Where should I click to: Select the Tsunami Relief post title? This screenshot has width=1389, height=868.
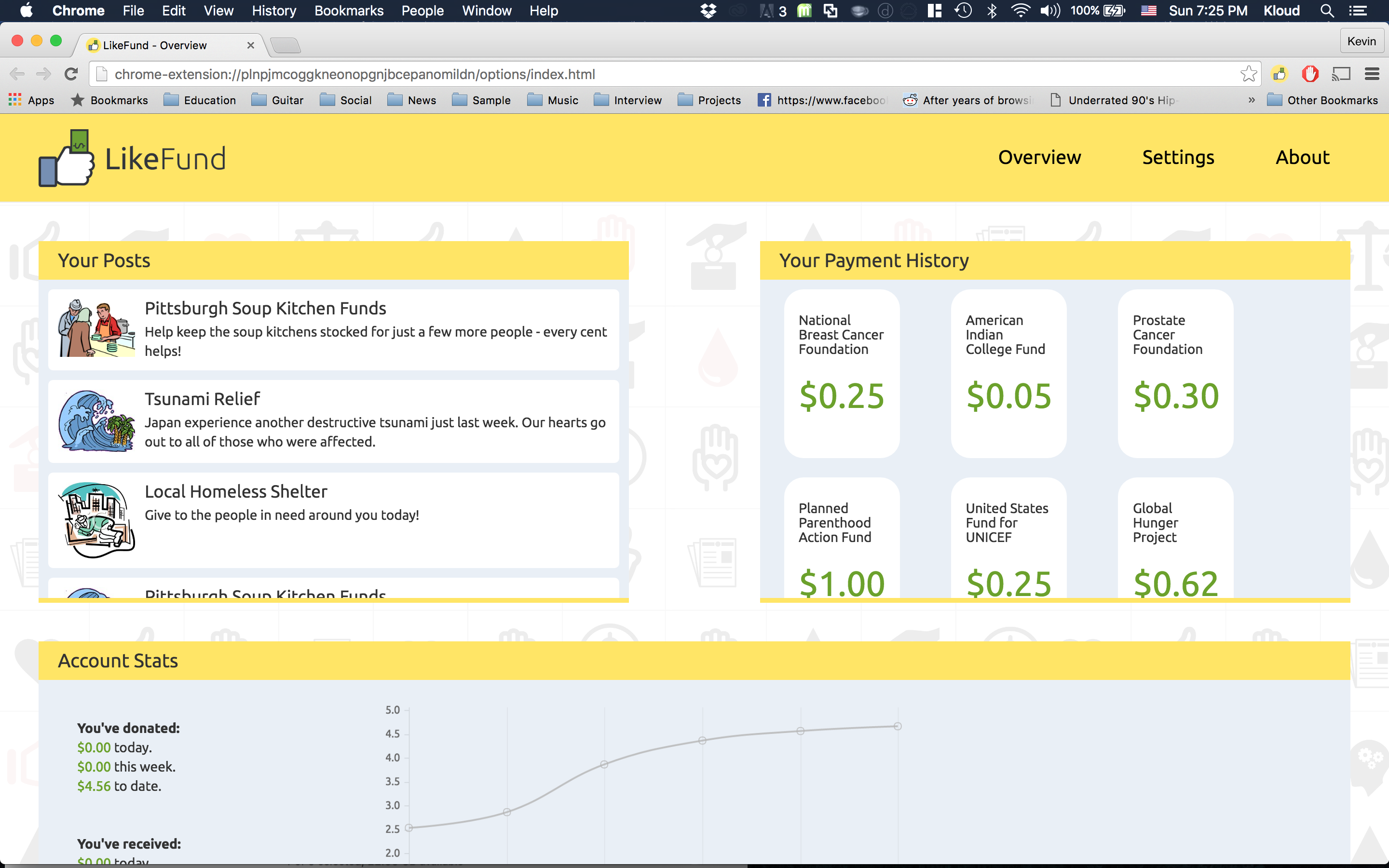point(202,398)
